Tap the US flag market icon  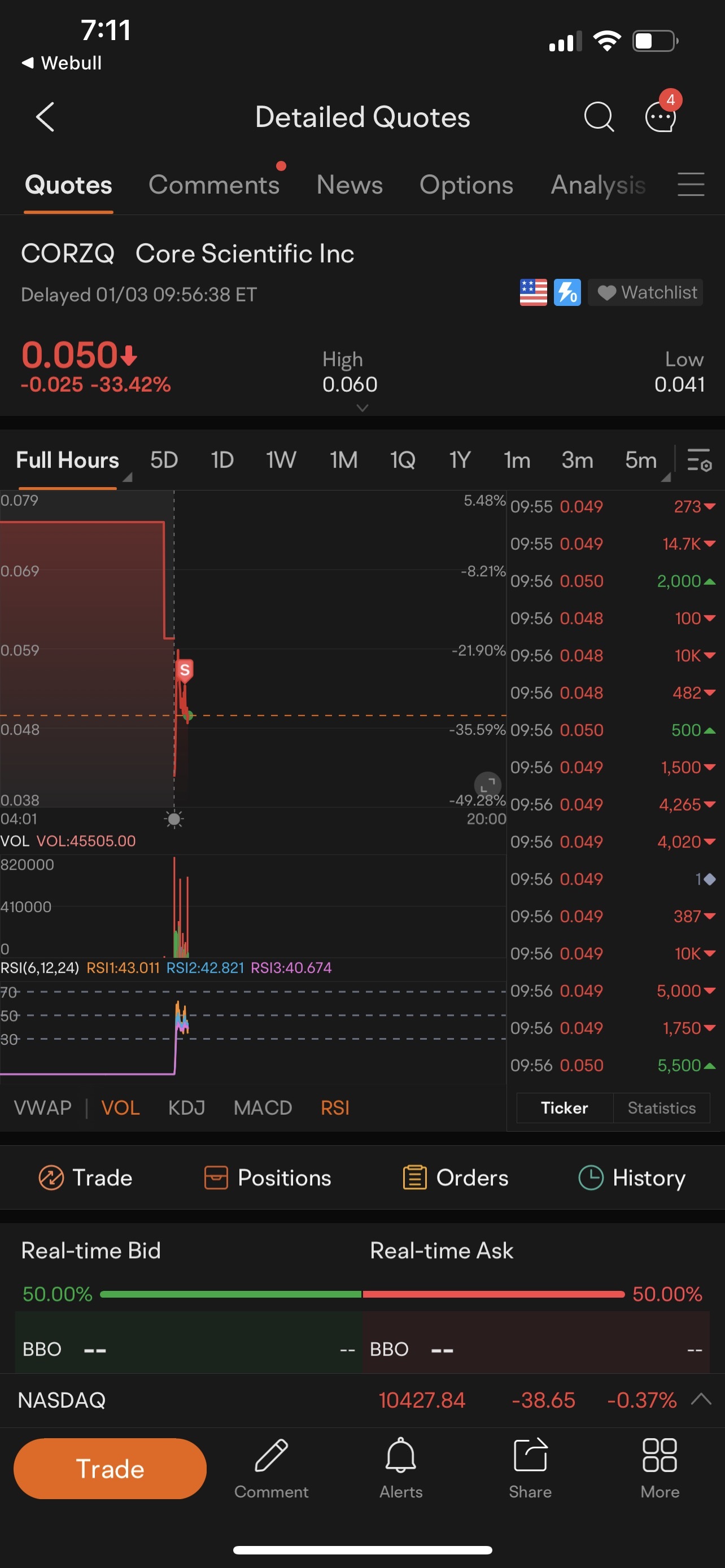pyautogui.click(x=533, y=293)
